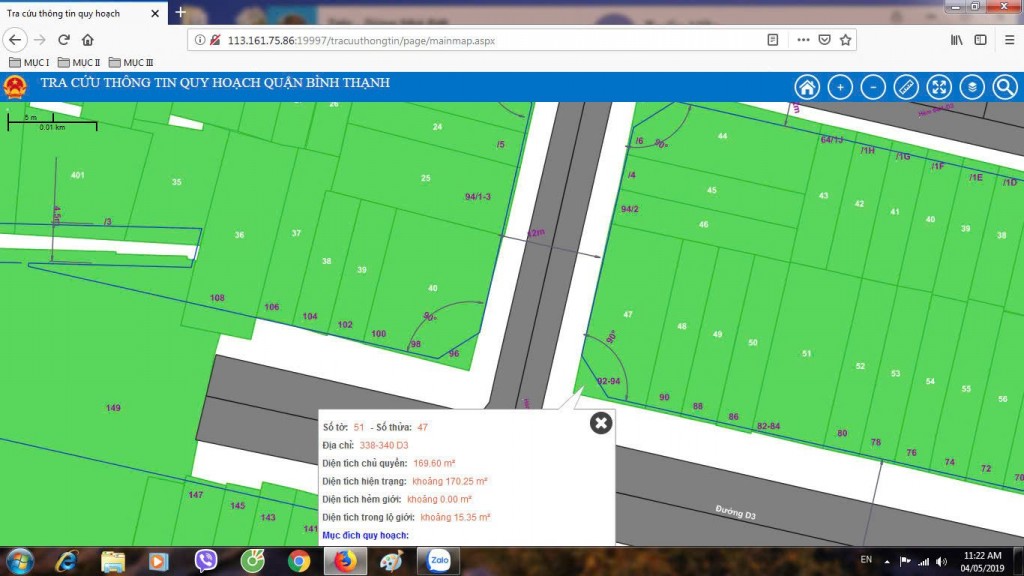
Task: Click area value 169.60 m²
Action: click(434, 463)
